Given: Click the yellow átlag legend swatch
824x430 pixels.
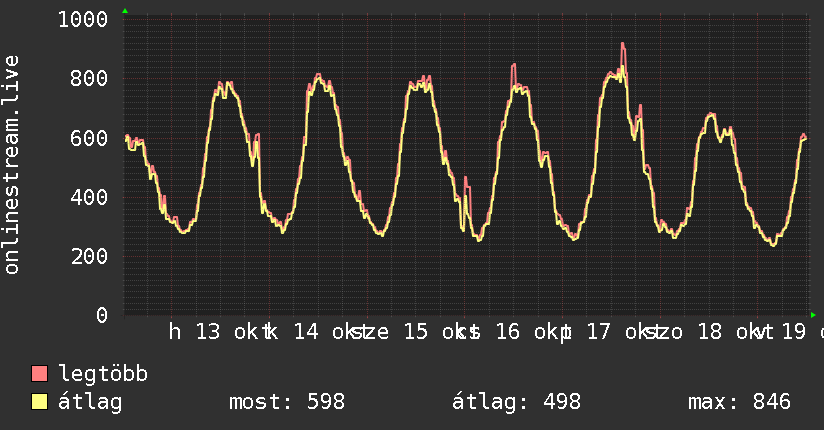Looking at the screenshot, I should (40, 402).
